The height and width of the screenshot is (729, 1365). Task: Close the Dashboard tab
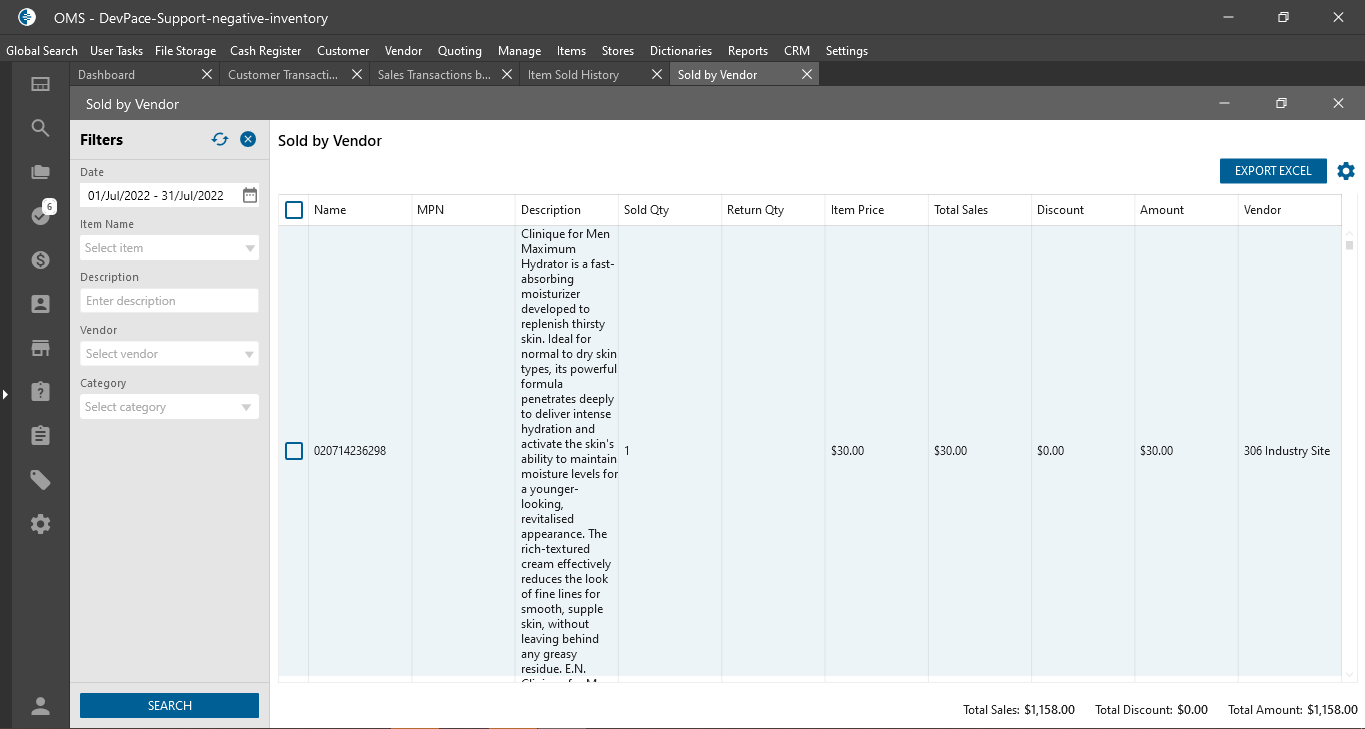207,74
